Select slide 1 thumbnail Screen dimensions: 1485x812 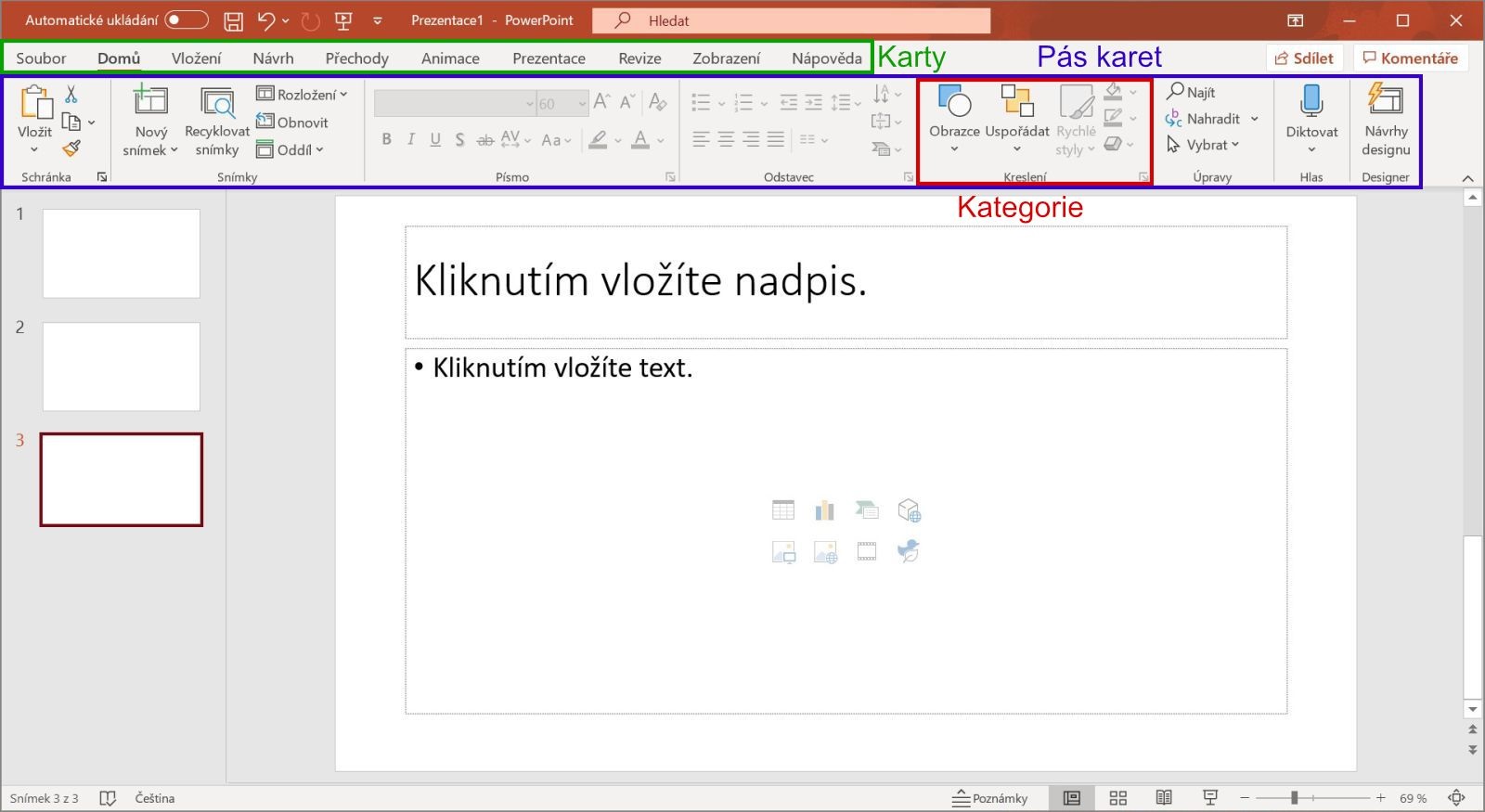pos(122,253)
